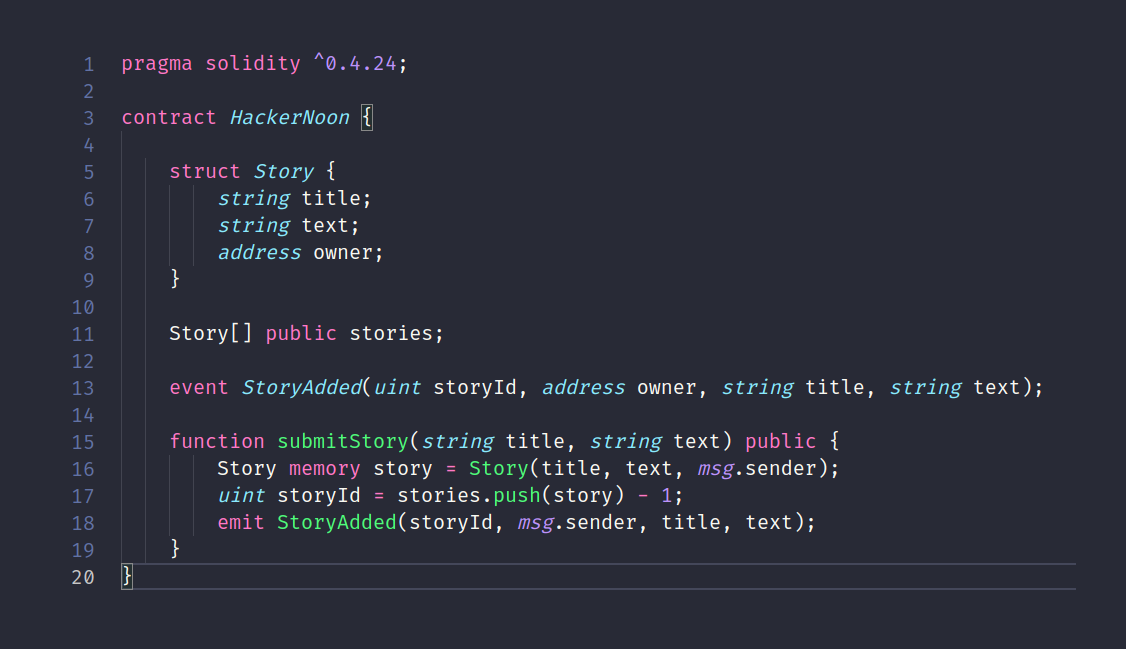Click the submitStory function name
This screenshot has width=1126, height=649.
[x=343, y=442]
